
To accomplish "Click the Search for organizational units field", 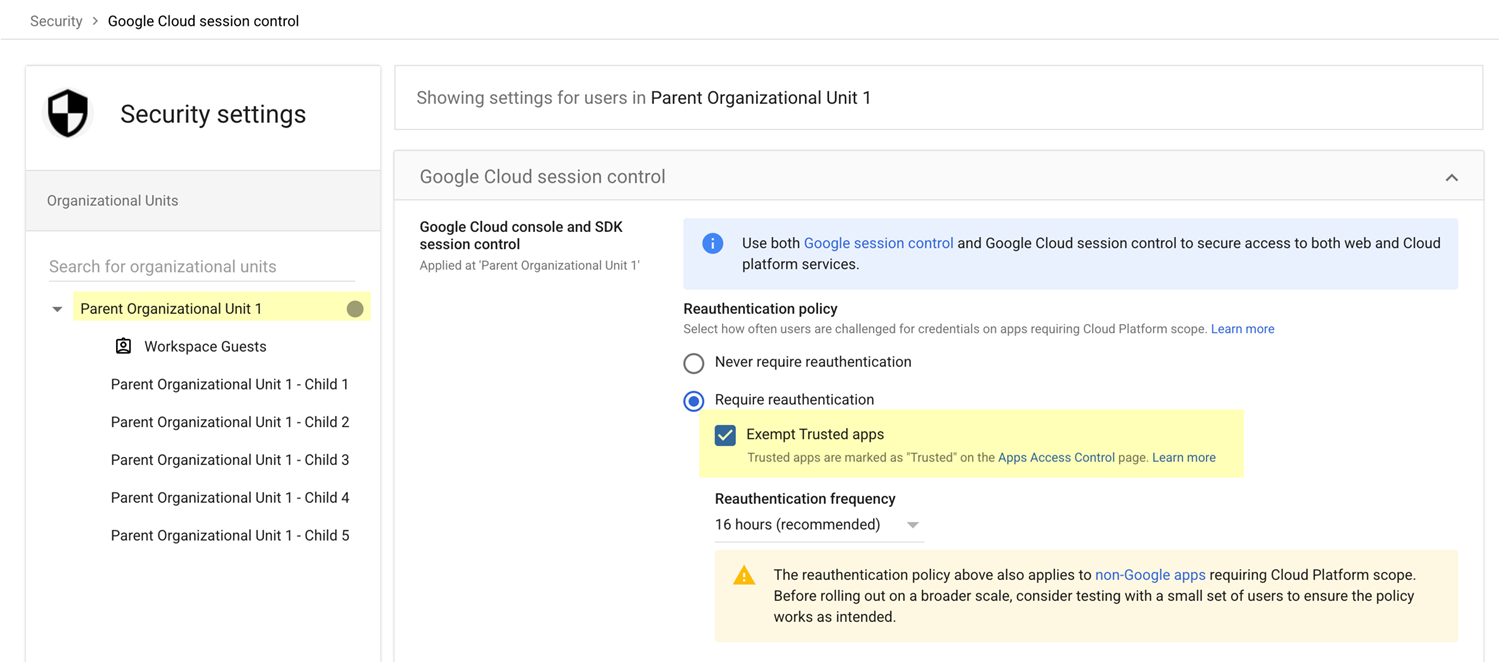I will (202, 267).
